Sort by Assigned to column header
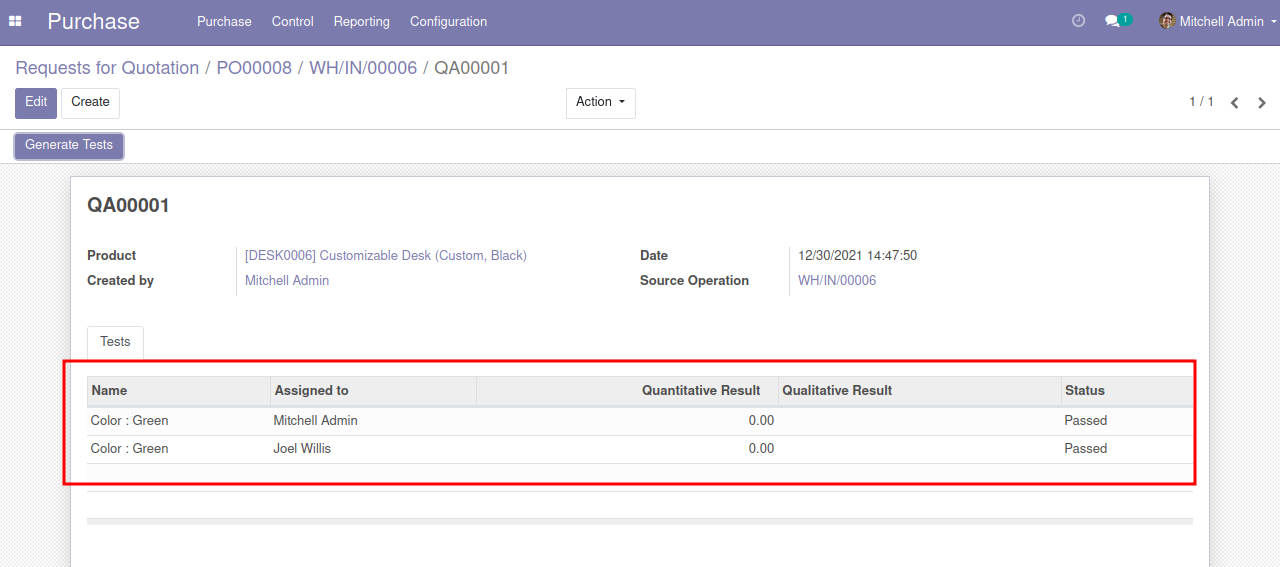This screenshot has height=567, width=1280. (x=373, y=391)
